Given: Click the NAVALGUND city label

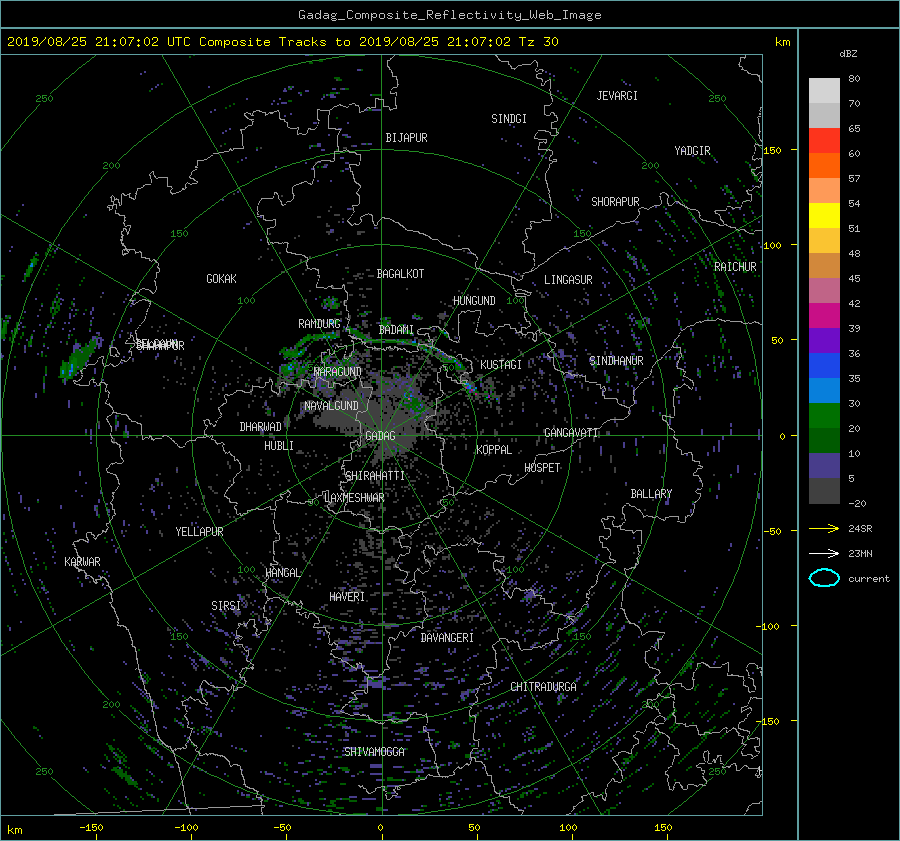Looking at the screenshot, I should pyautogui.click(x=331, y=406).
